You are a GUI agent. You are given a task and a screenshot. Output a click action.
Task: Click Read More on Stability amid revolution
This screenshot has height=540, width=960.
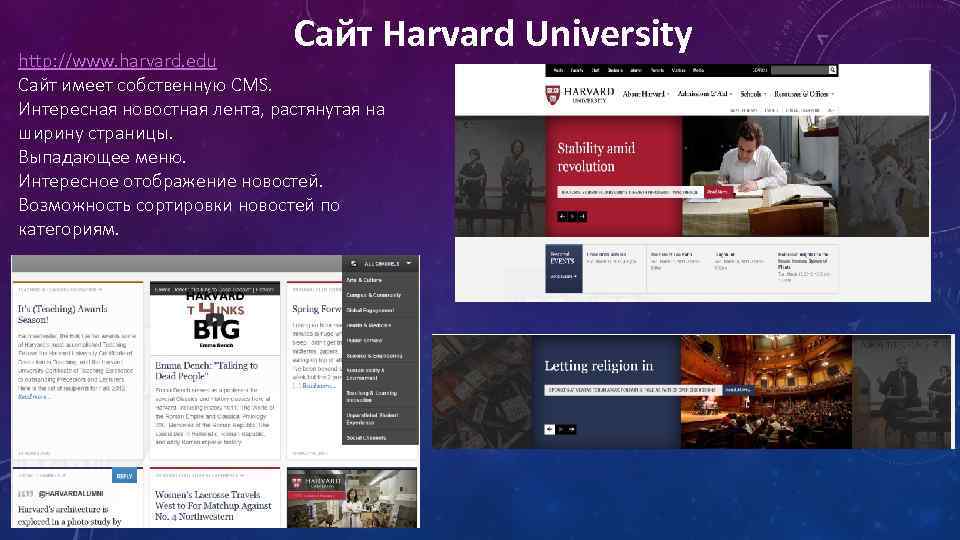tap(718, 192)
